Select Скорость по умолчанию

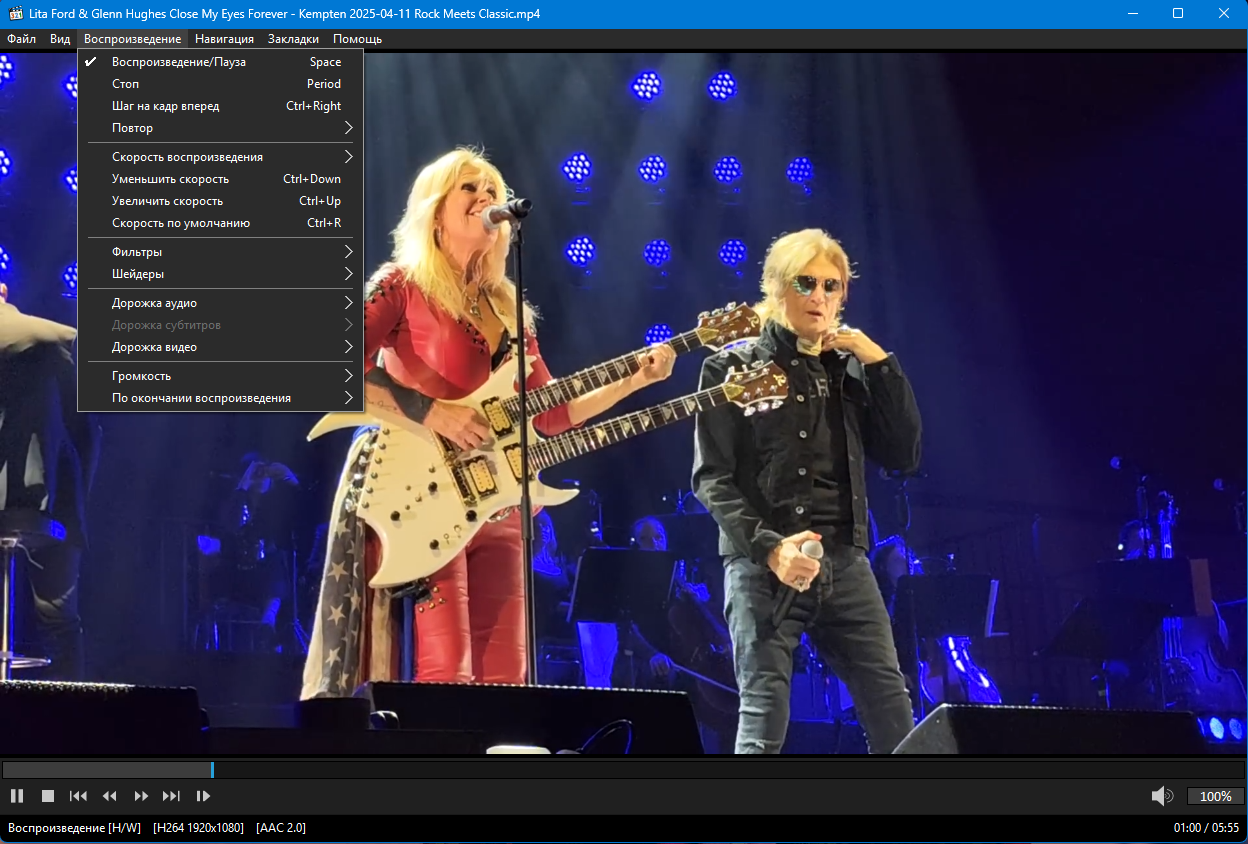point(220,223)
